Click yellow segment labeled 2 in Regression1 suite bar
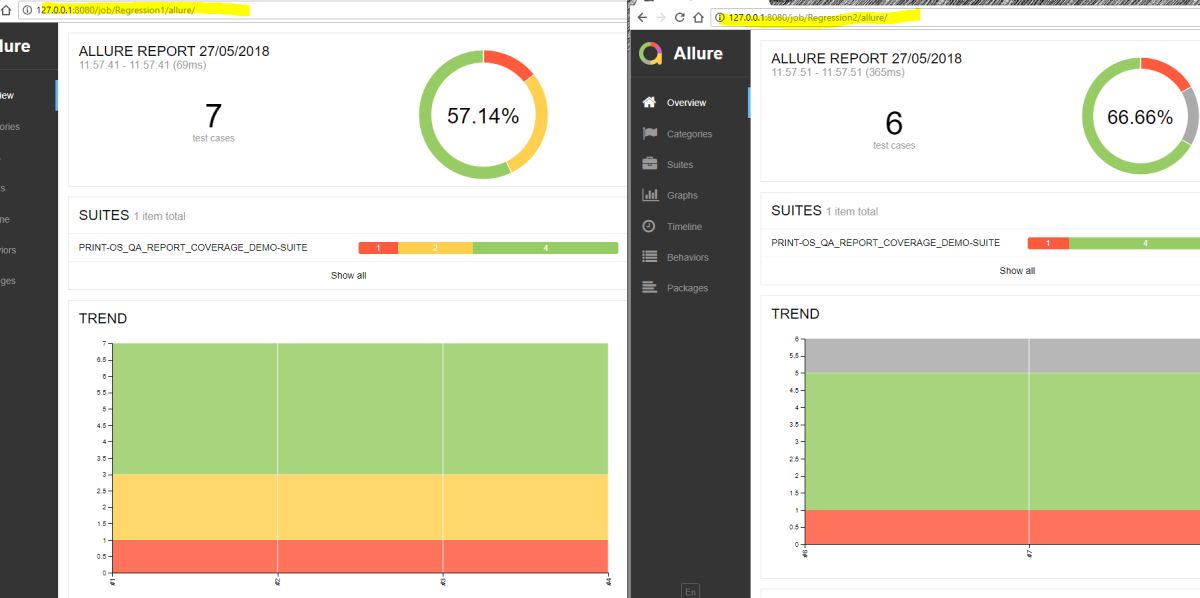Screen dimensions: 1200x598 click(435, 247)
